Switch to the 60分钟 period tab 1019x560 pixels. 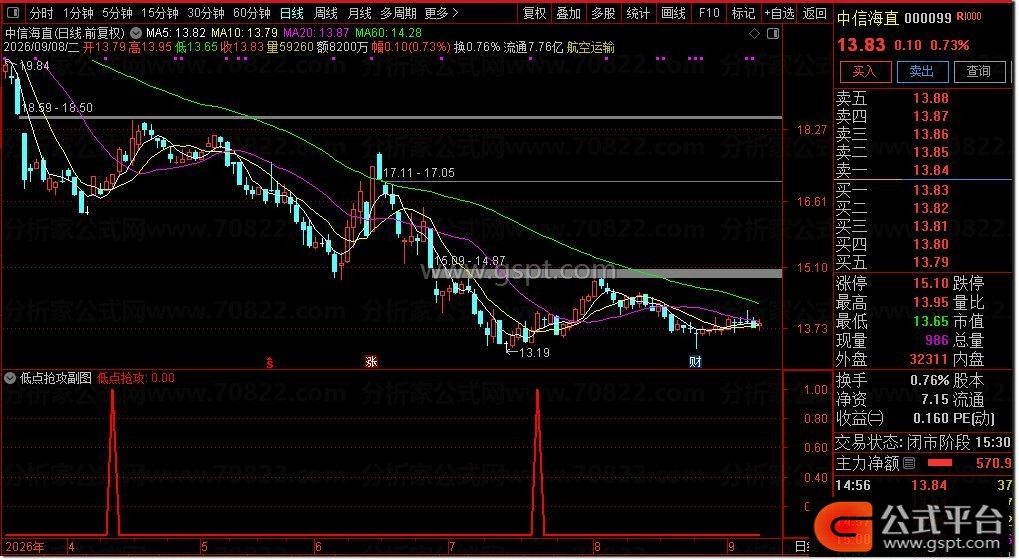click(252, 12)
